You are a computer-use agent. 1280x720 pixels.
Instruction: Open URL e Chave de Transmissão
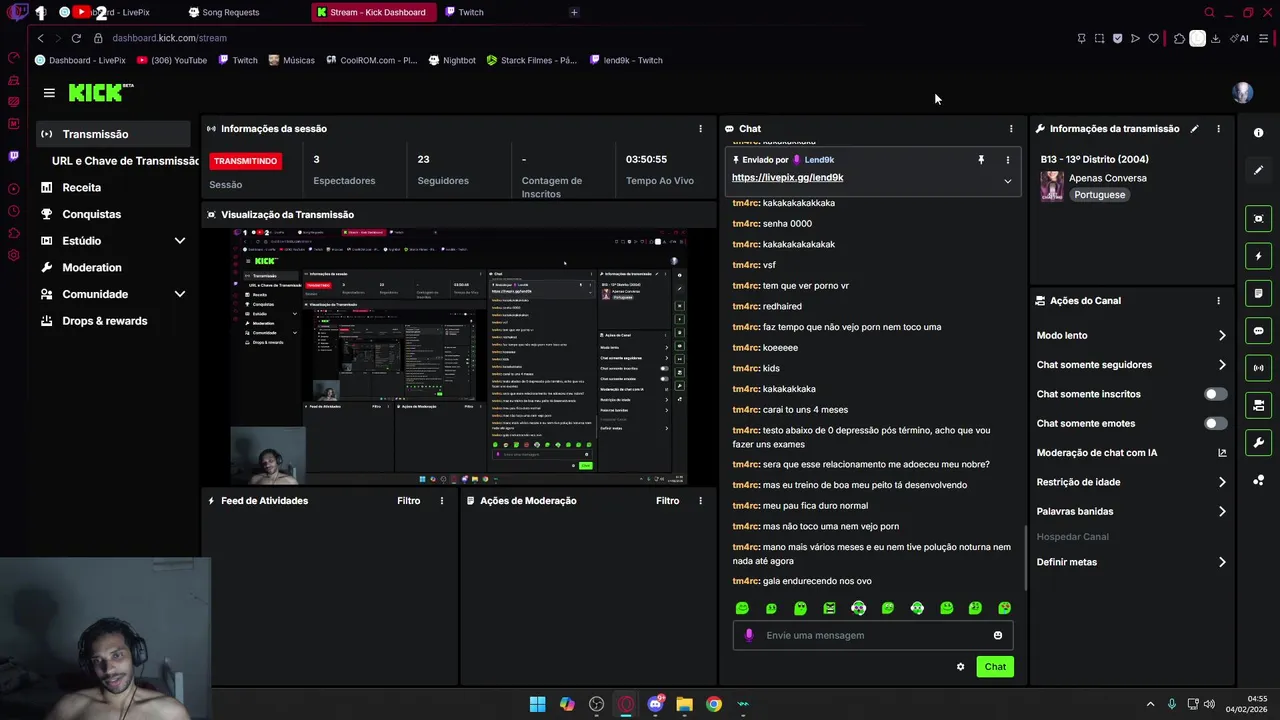tap(125, 161)
